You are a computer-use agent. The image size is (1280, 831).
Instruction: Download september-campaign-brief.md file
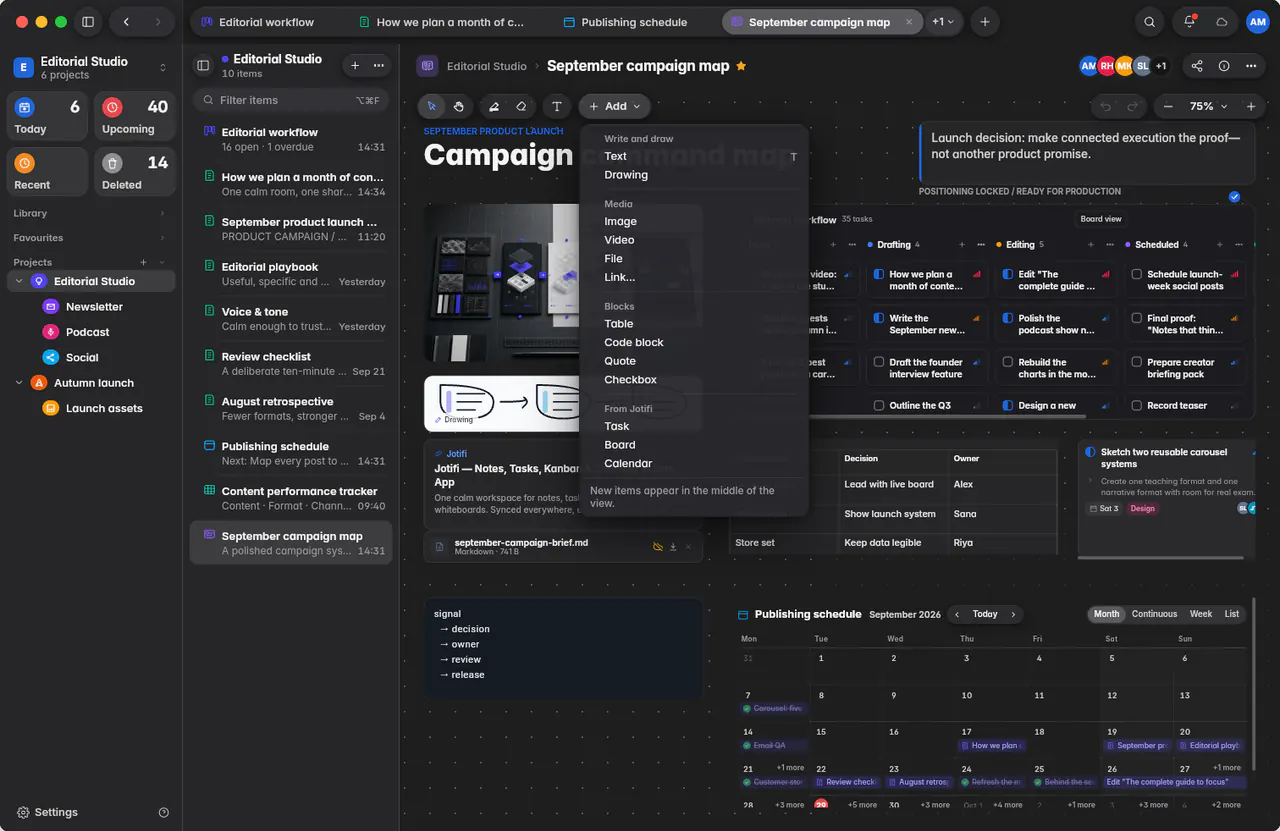(x=673, y=547)
